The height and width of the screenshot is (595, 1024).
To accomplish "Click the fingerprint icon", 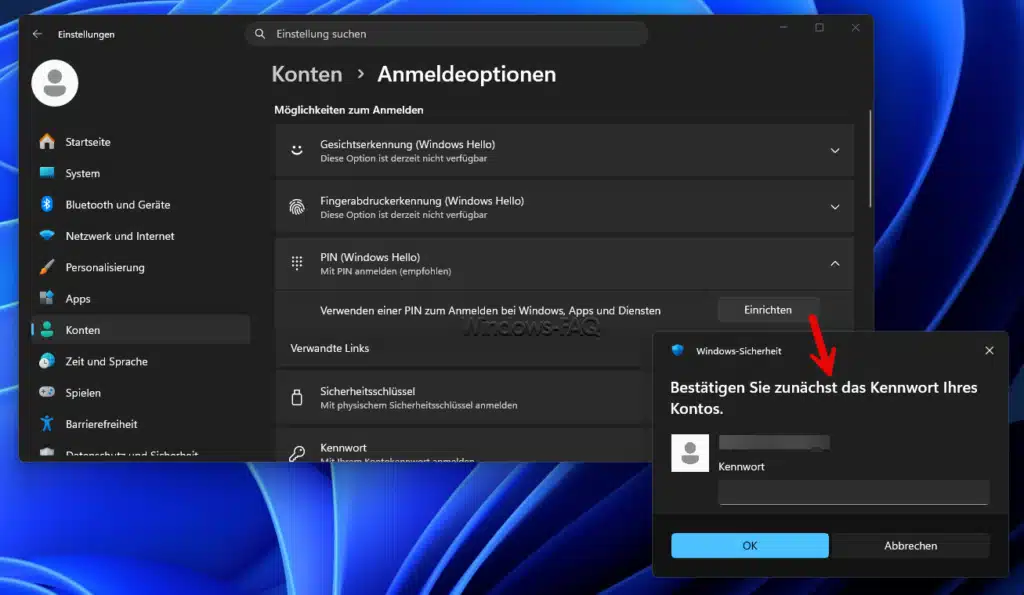I will point(297,207).
